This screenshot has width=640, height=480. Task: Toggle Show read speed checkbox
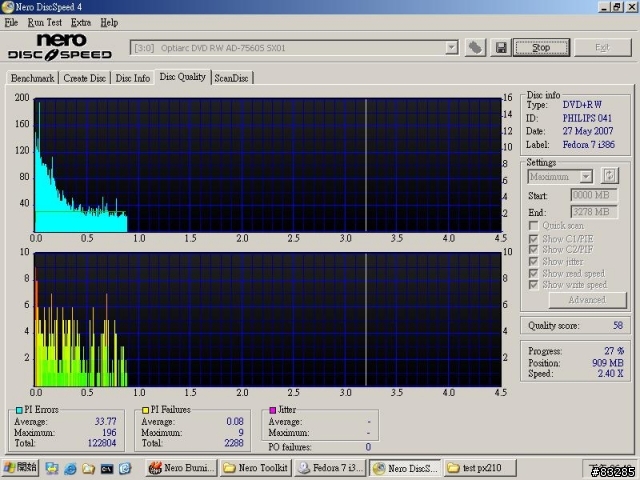(533, 273)
